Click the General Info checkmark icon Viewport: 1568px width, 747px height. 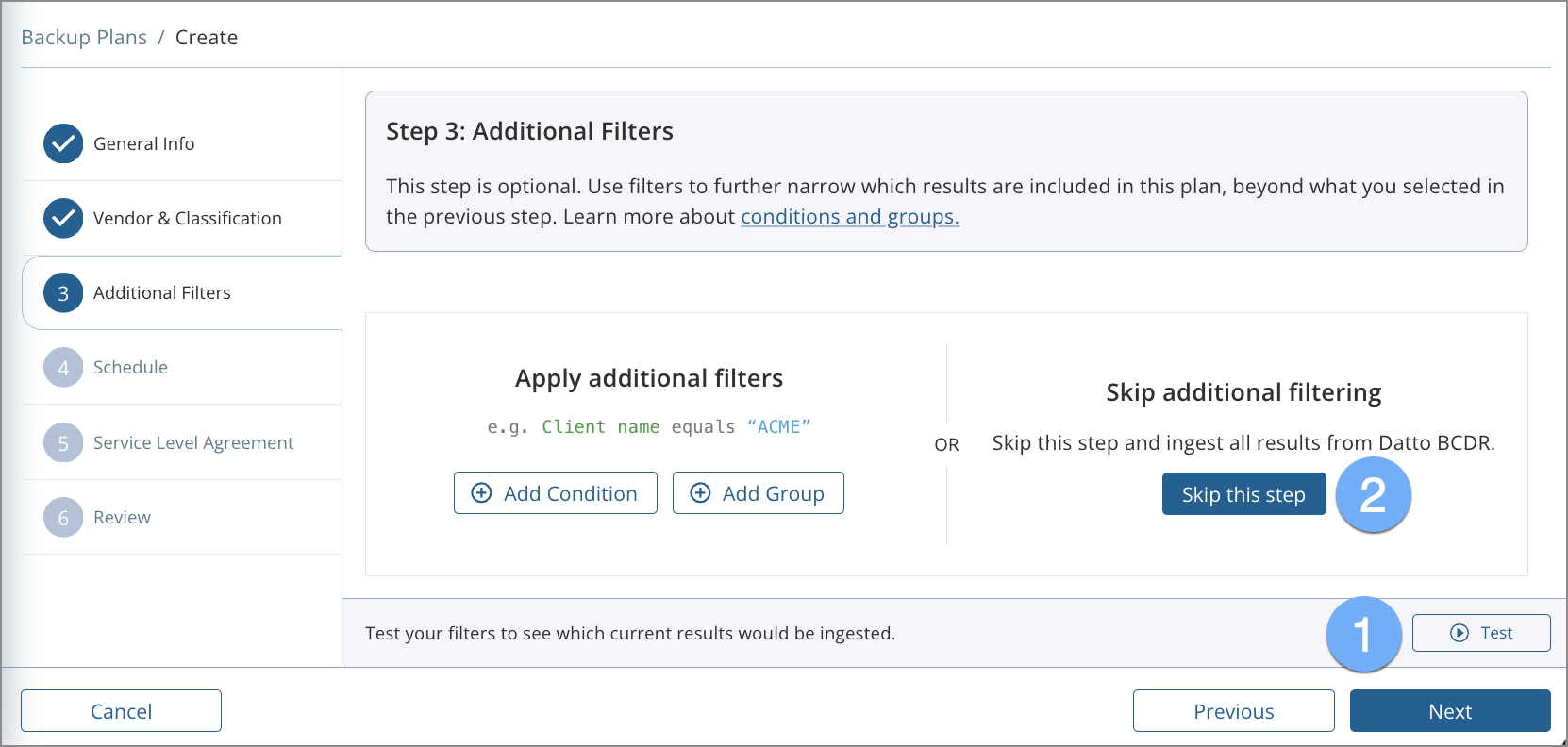[x=63, y=143]
